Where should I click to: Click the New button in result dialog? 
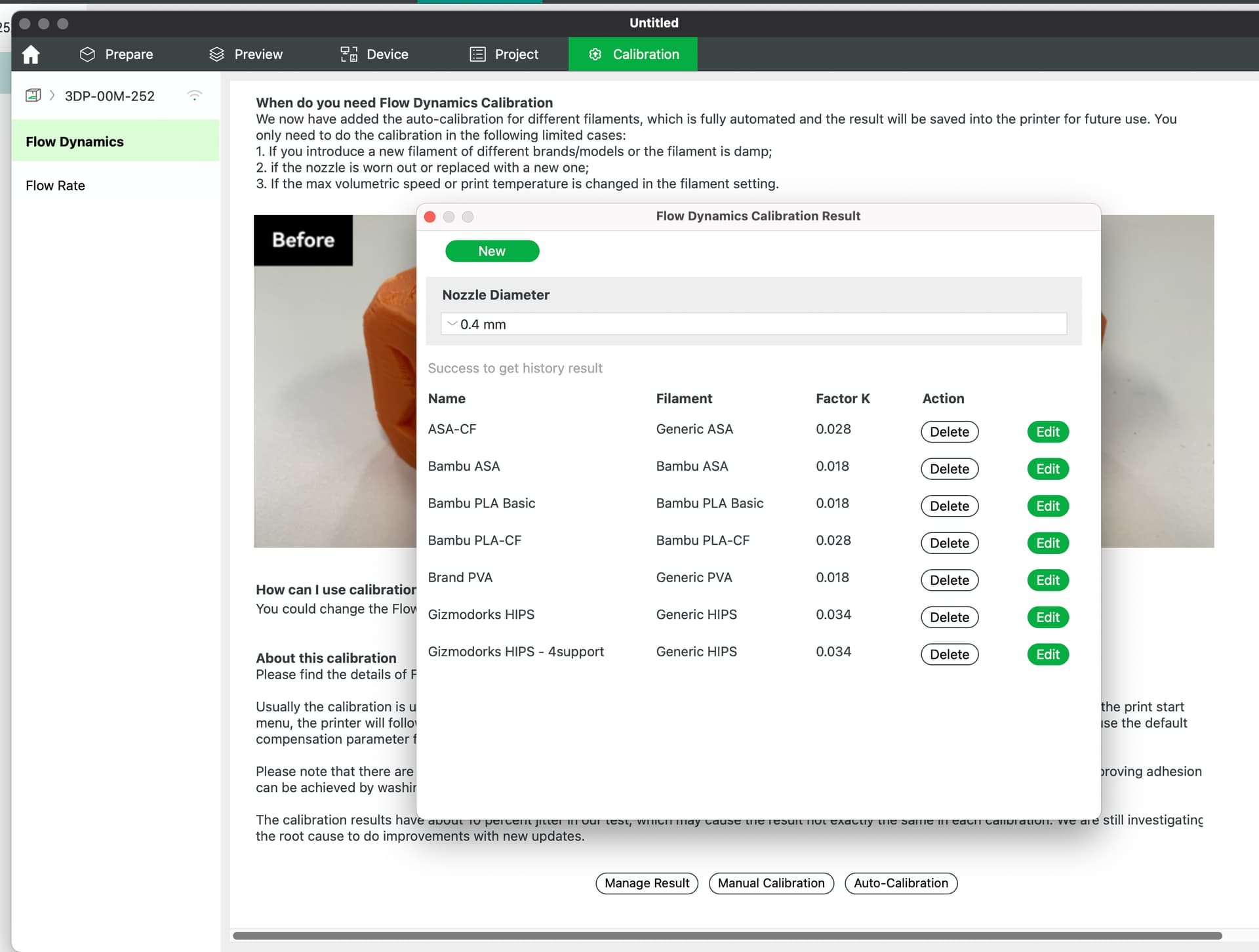[x=492, y=251]
